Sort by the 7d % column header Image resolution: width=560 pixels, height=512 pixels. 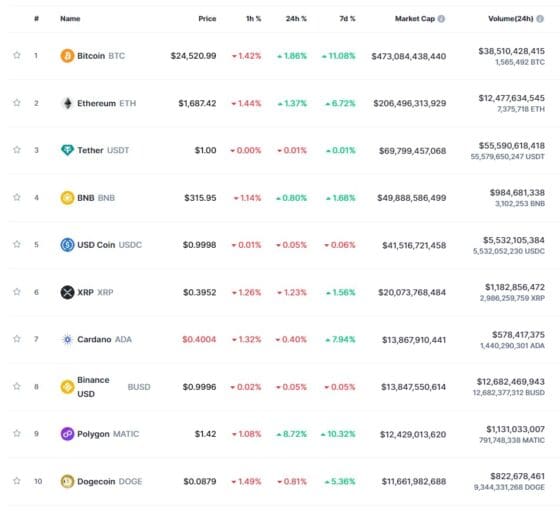[x=347, y=19]
